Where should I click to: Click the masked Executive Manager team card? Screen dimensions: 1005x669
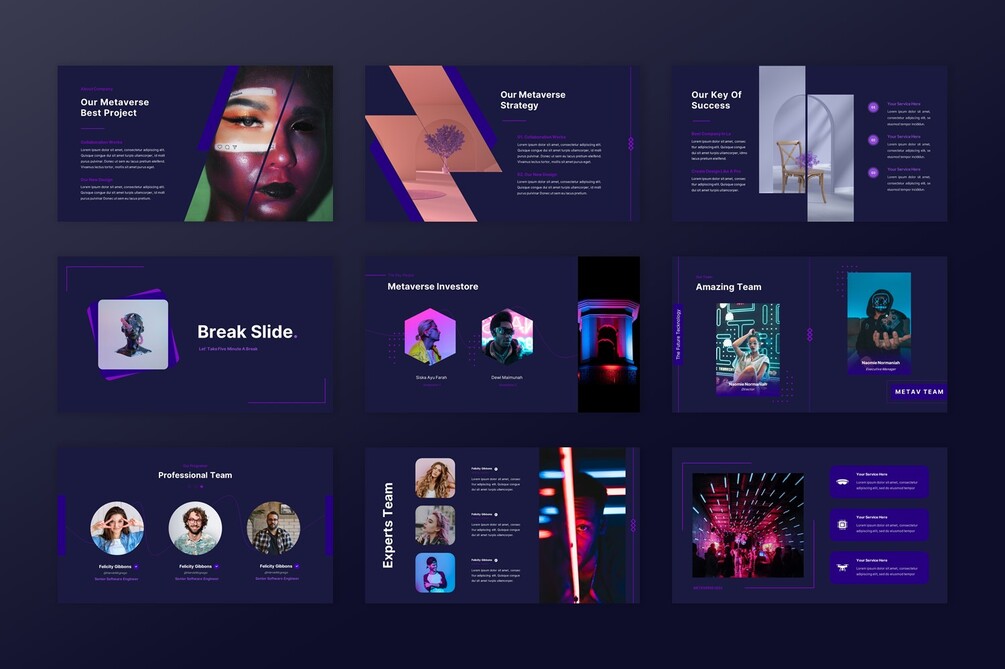click(x=879, y=324)
